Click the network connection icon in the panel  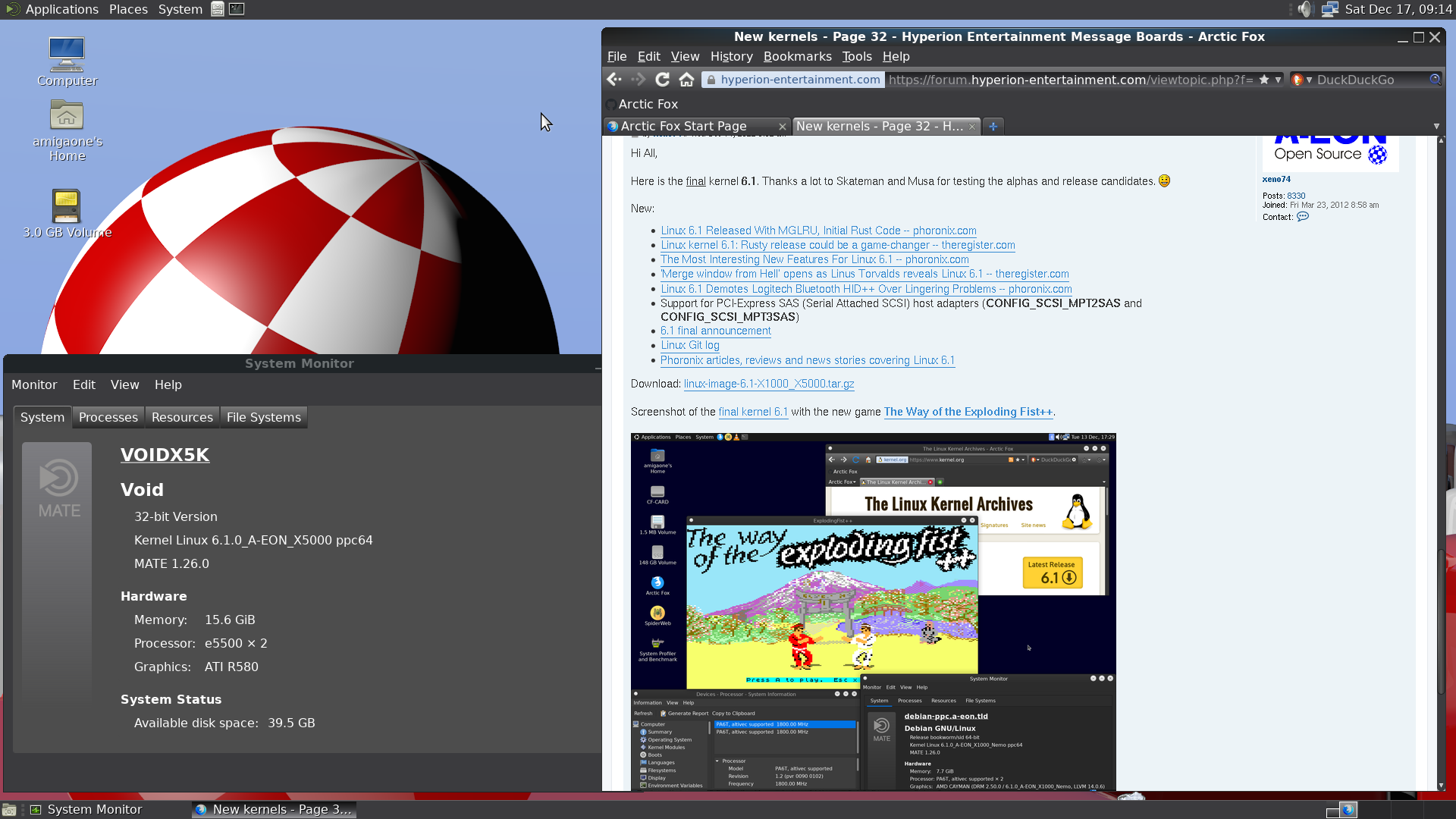(1329, 9)
